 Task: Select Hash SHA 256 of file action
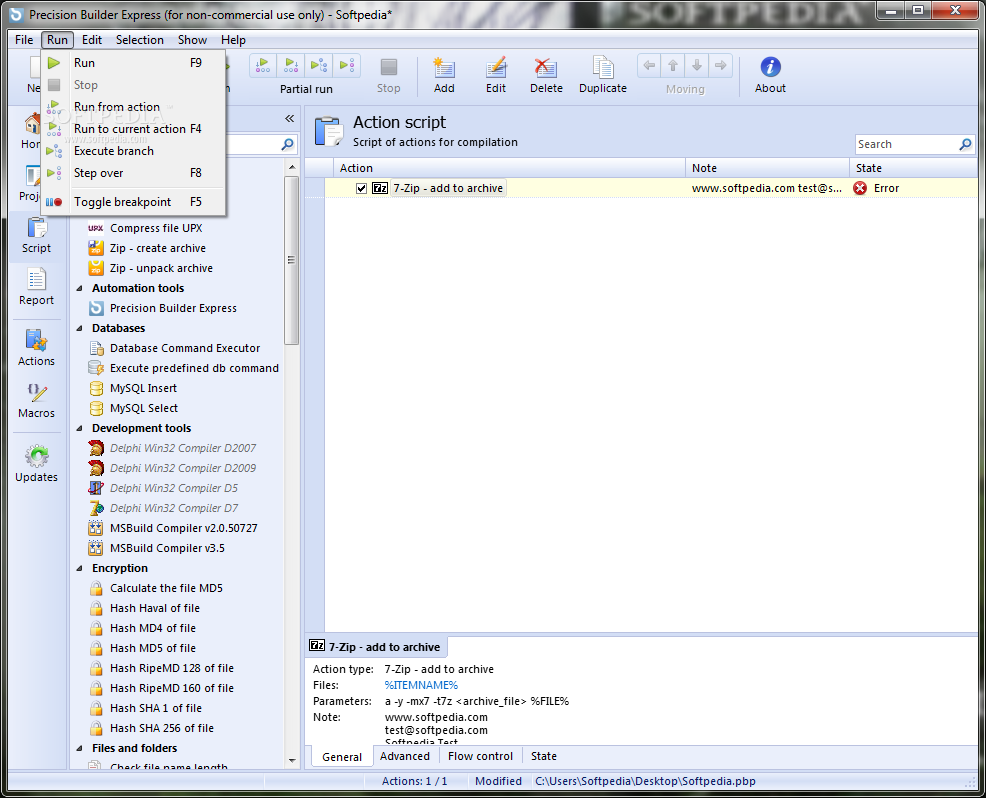pyautogui.click(x=162, y=728)
